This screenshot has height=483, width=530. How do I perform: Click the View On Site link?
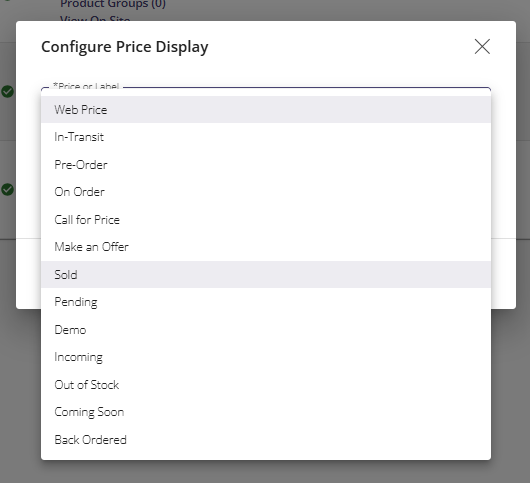[95, 19]
